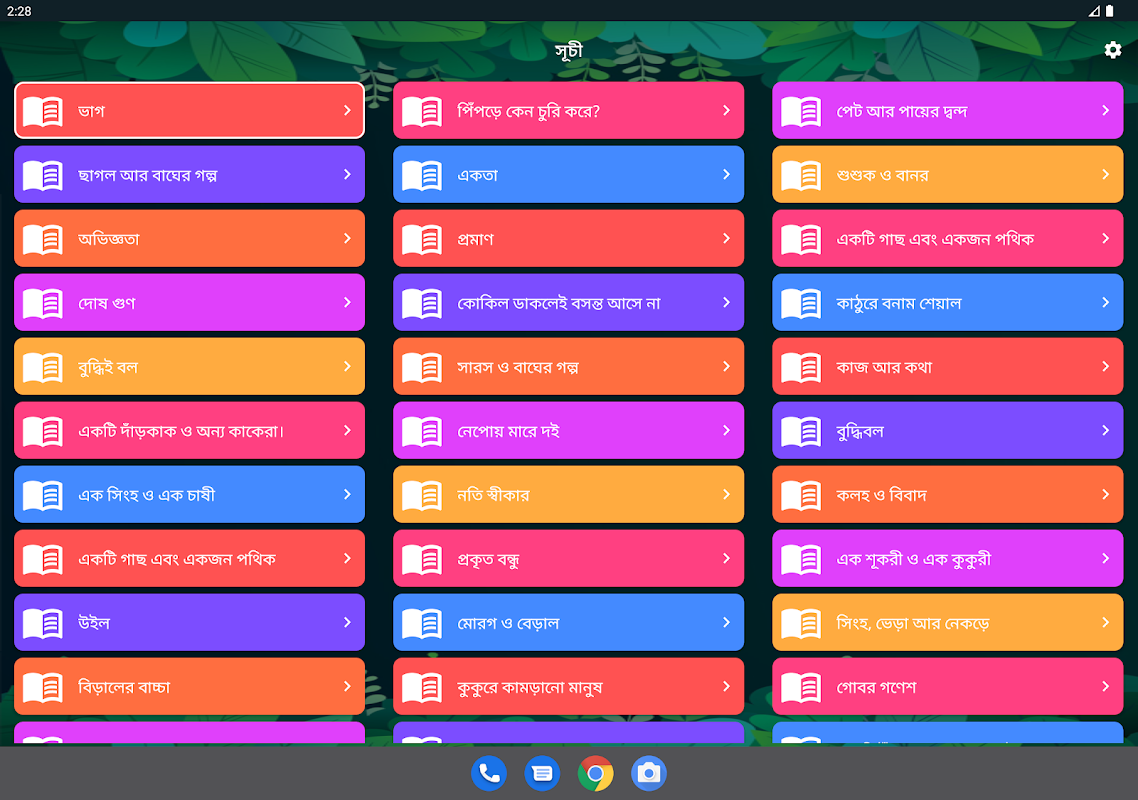Tap the book icon beside এক সিংহ ও এক চাষী

click(43, 494)
